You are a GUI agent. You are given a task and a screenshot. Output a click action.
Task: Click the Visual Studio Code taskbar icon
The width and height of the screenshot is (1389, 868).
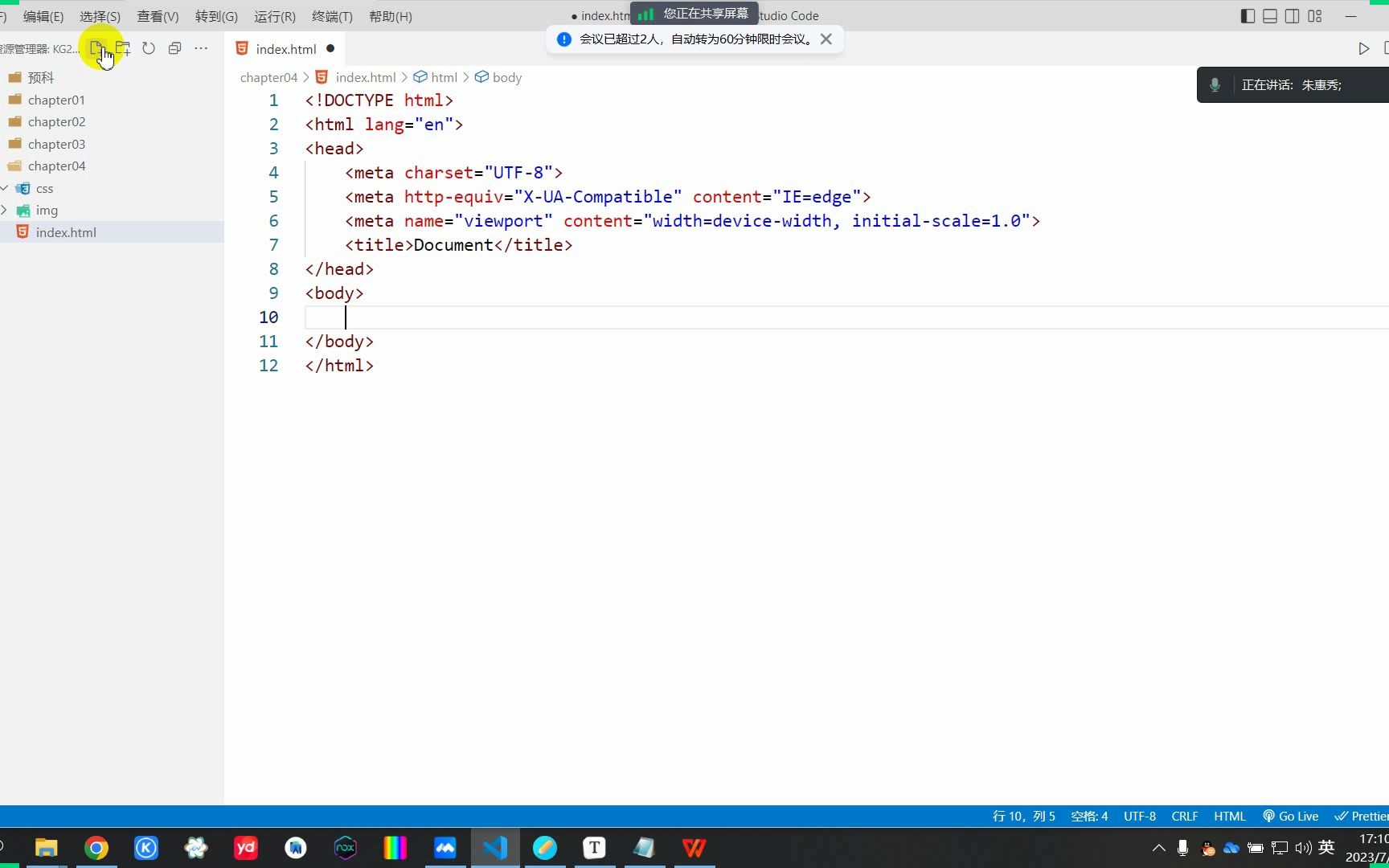pyautogui.click(x=495, y=847)
